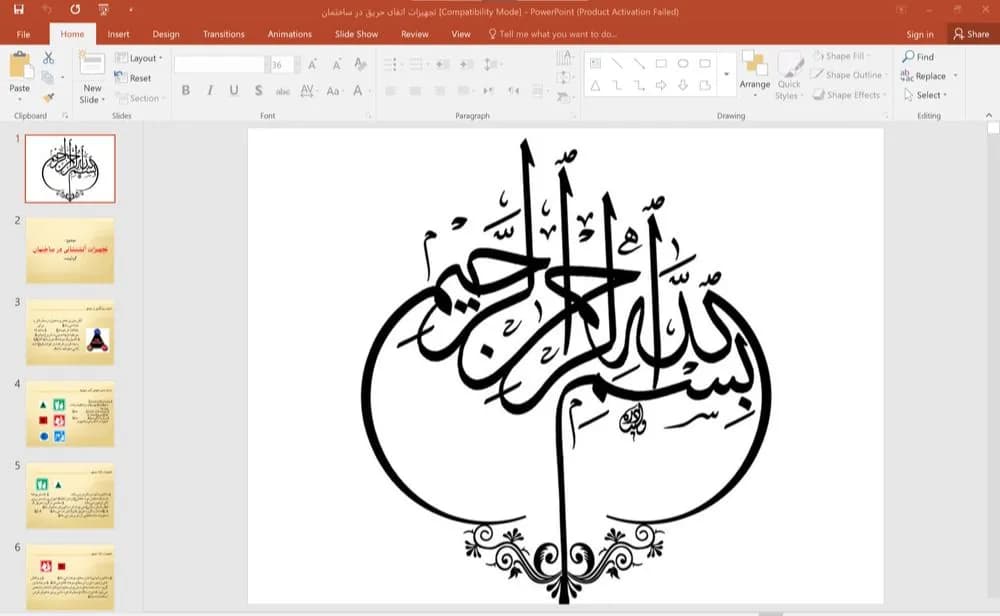Clear all formatting icon
1000x616 pixels.
(x=360, y=64)
